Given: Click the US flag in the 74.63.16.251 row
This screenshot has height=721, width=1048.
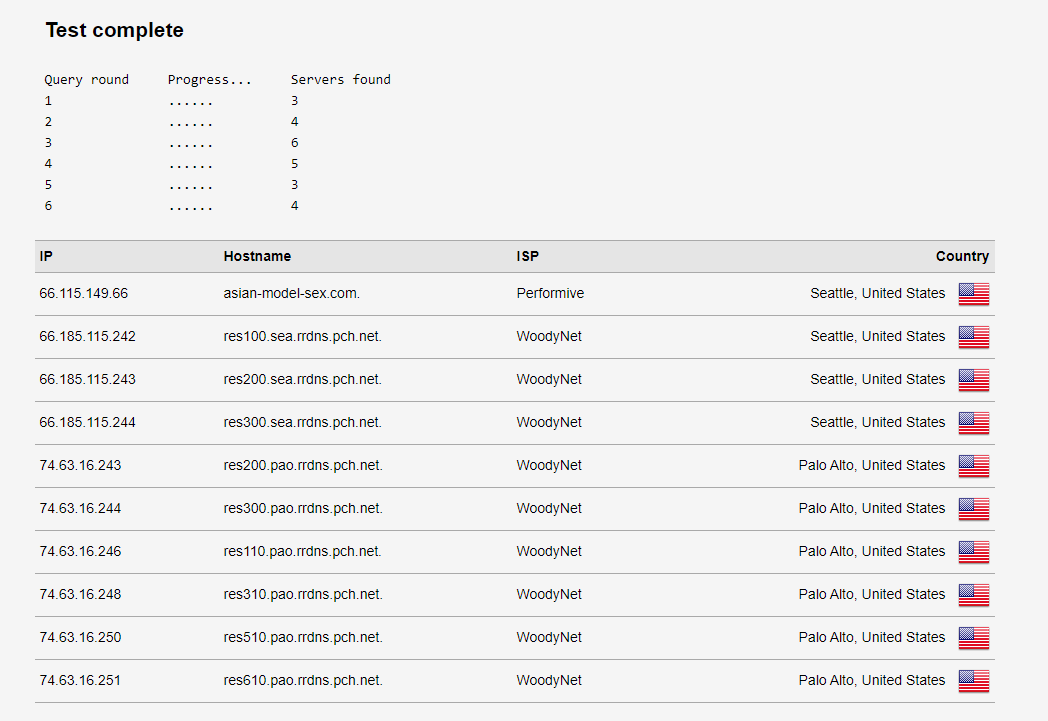Looking at the screenshot, I should tap(974, 681).
